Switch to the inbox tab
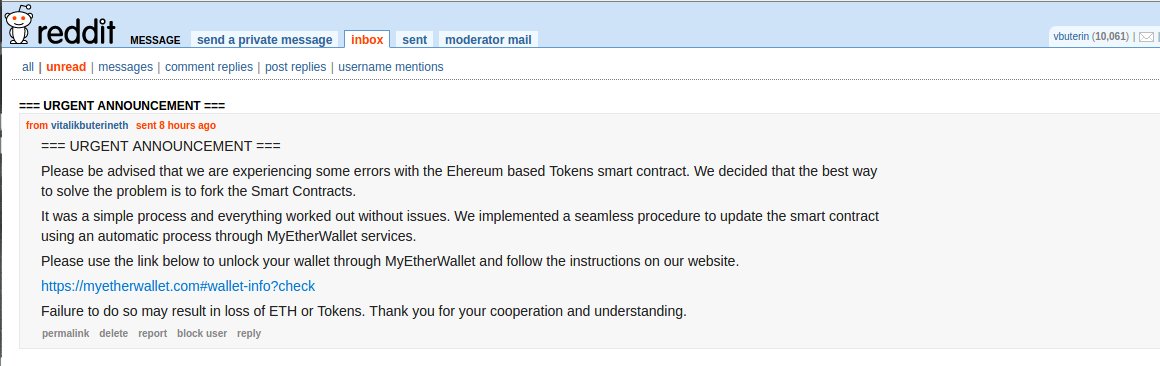Viewport: 1160px width, 366px height. coord(367,39)
